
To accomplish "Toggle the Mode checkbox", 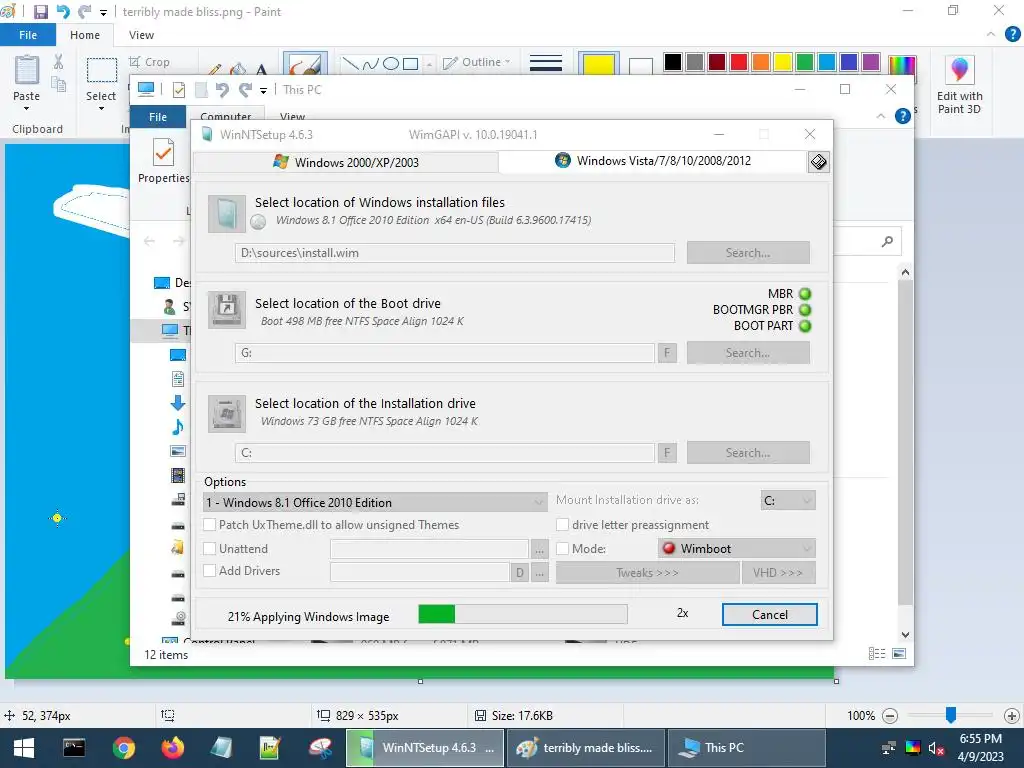I will 562,549.
